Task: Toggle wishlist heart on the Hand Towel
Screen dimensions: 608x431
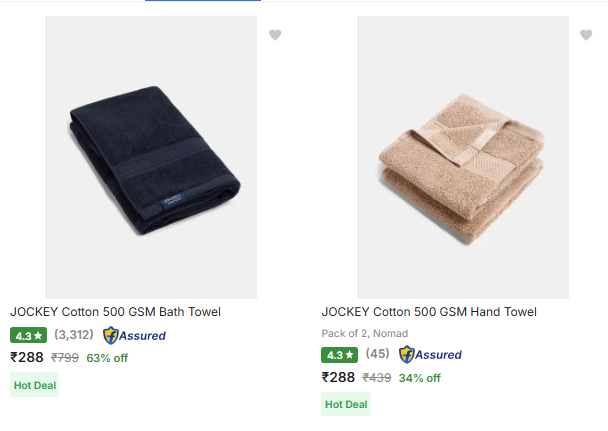Action: pos(586,35)
